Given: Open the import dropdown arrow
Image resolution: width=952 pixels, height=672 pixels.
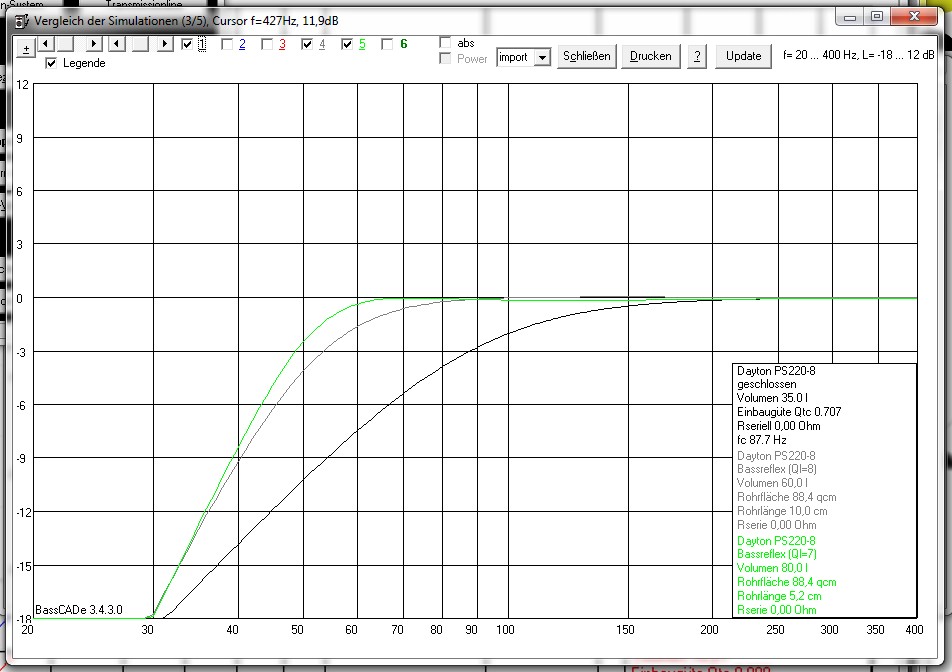Looking at the screenshot, I should [543, 58].
